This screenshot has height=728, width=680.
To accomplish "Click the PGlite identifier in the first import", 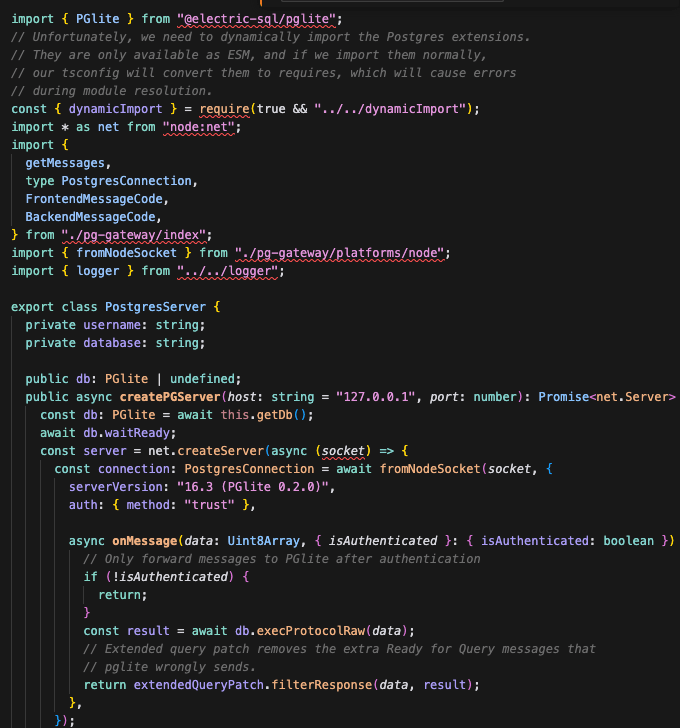I will pos(97,19).
